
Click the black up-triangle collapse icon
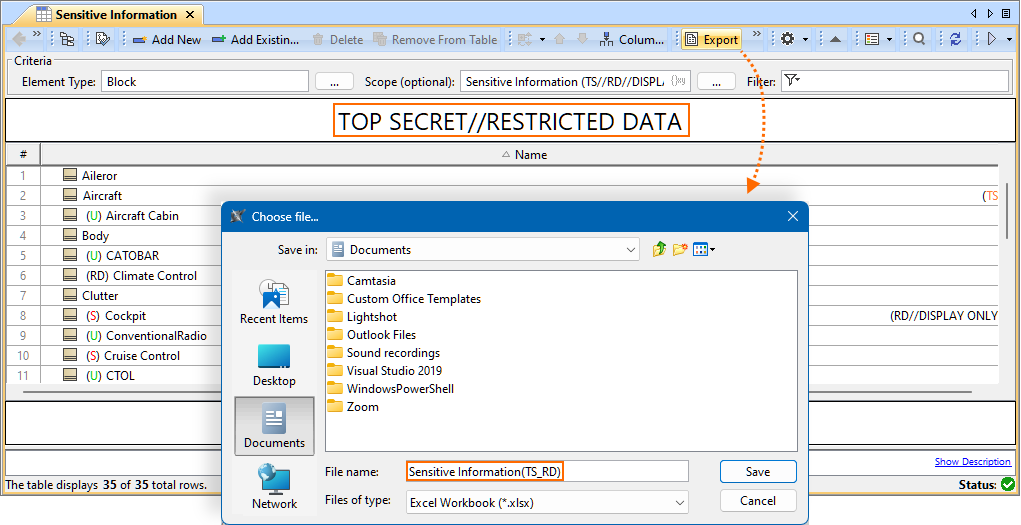[x=836, y=40]
